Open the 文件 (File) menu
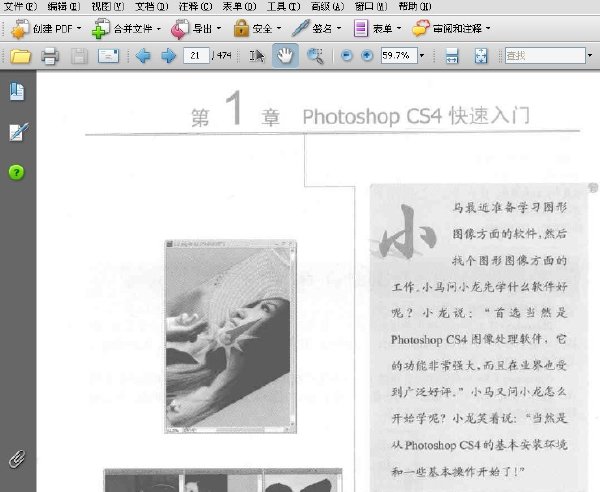This screenshot has height=492, width=600. (20, 6)
